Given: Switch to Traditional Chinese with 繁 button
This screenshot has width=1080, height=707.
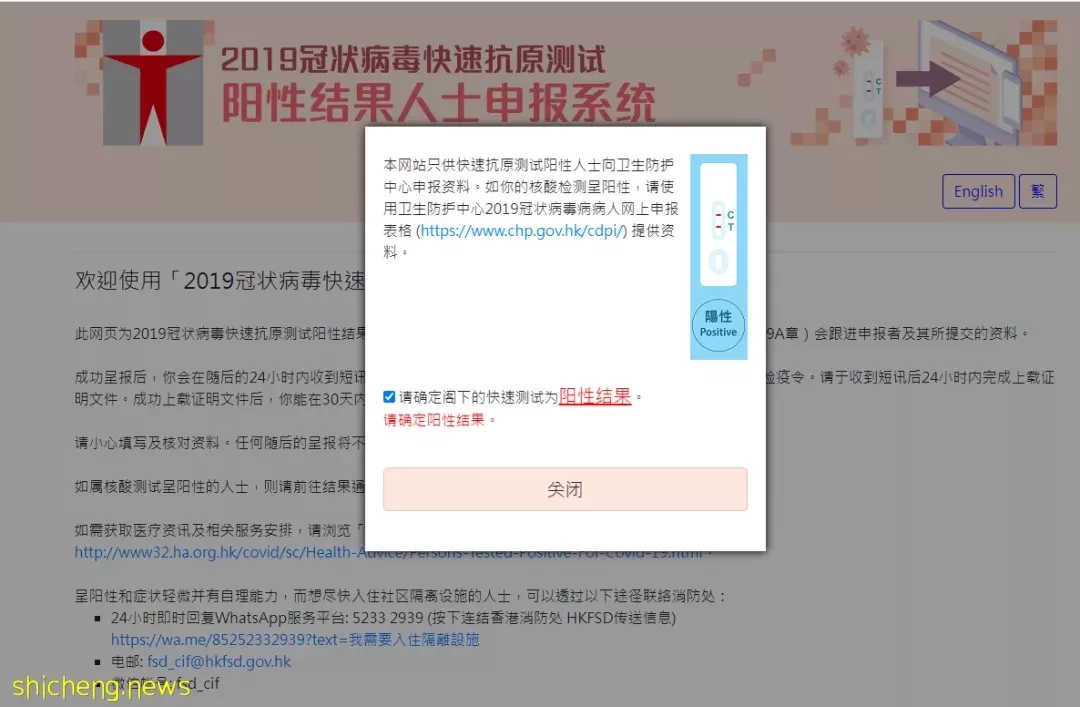Looking at the screenshot, I should click(x=1037, y=192).
